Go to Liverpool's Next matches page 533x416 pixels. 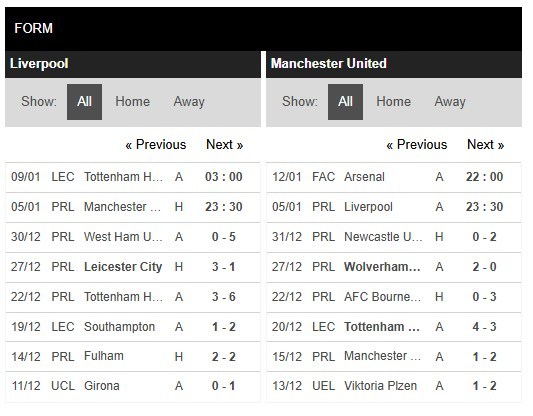point(225,145)
